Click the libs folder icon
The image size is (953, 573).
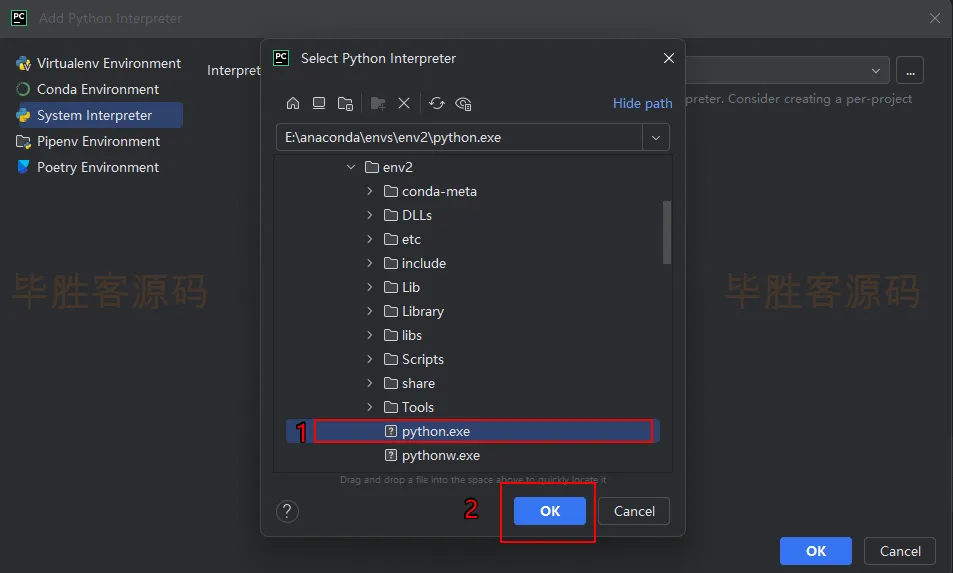coord(391,335)
